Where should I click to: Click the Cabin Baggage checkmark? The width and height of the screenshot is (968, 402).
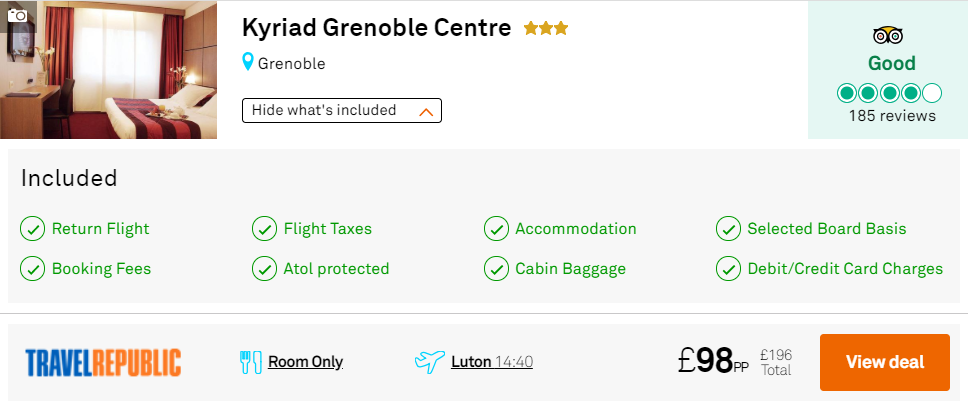coord(496,269)
